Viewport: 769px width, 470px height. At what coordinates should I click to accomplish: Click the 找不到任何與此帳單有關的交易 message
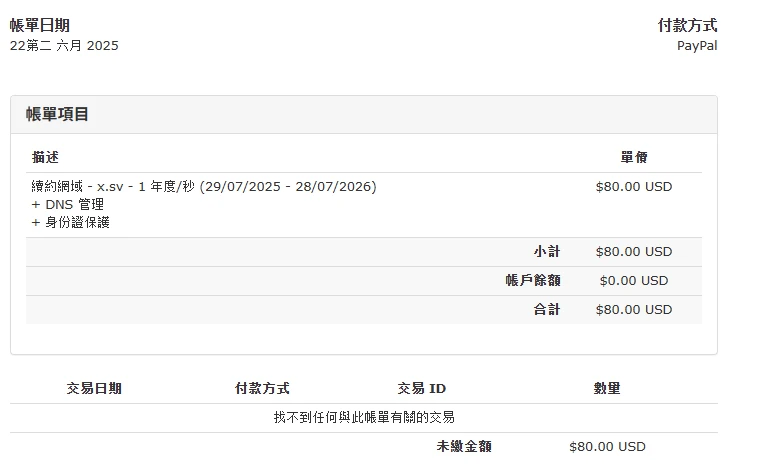tap(364, 417)
